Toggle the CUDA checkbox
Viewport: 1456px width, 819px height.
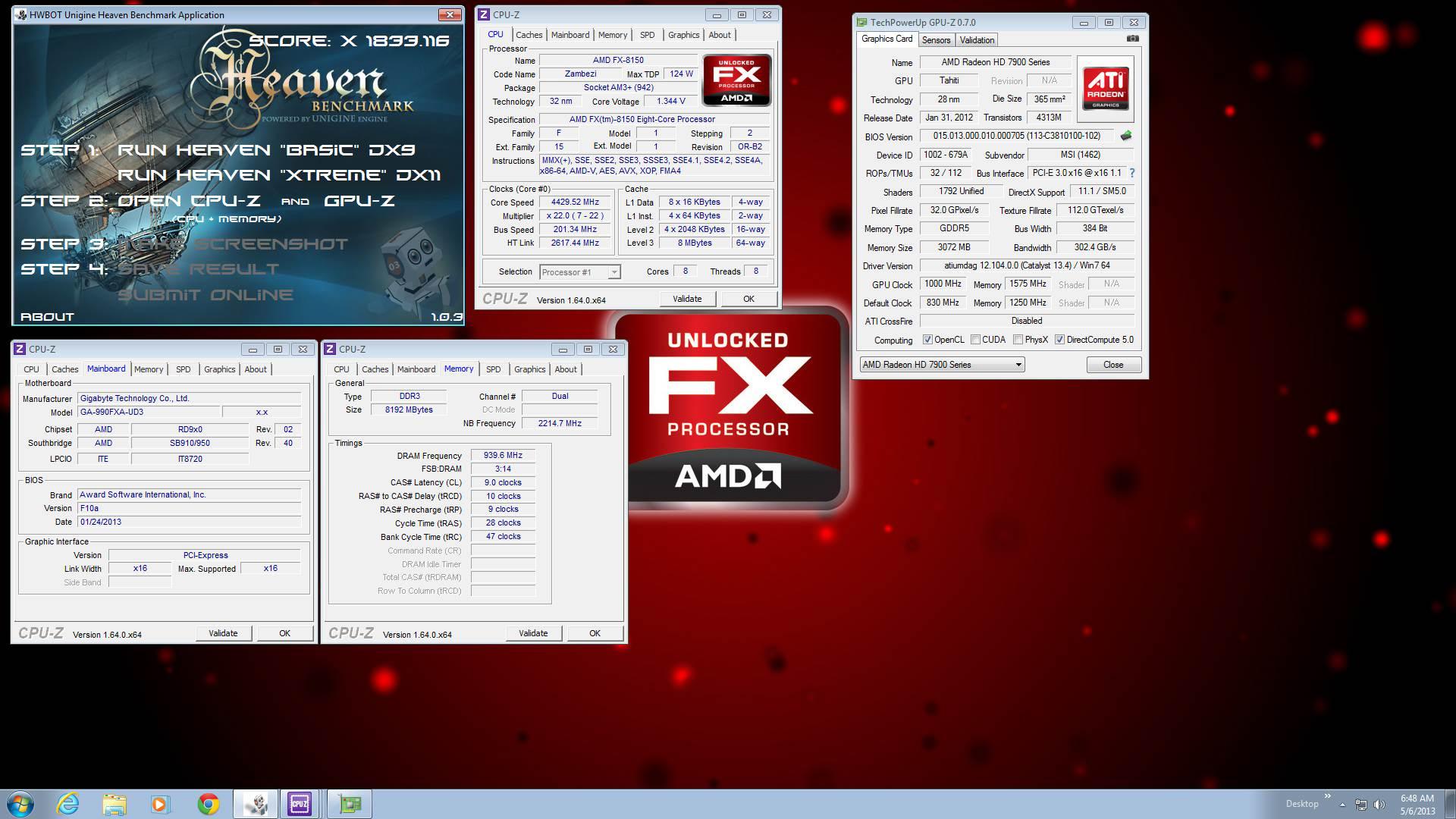[x=975, y=340]
